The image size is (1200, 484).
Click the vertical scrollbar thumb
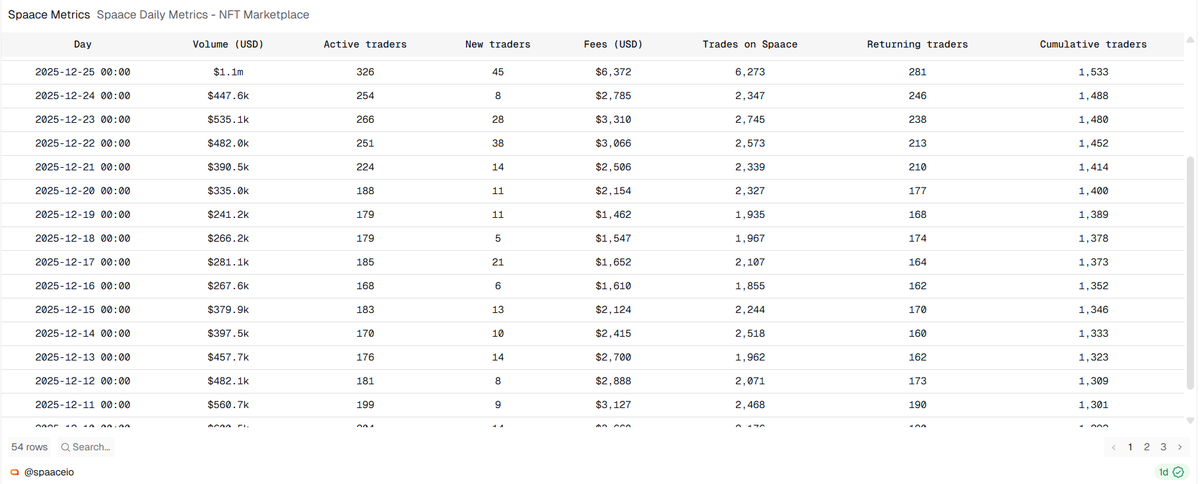click(1190, 272)
